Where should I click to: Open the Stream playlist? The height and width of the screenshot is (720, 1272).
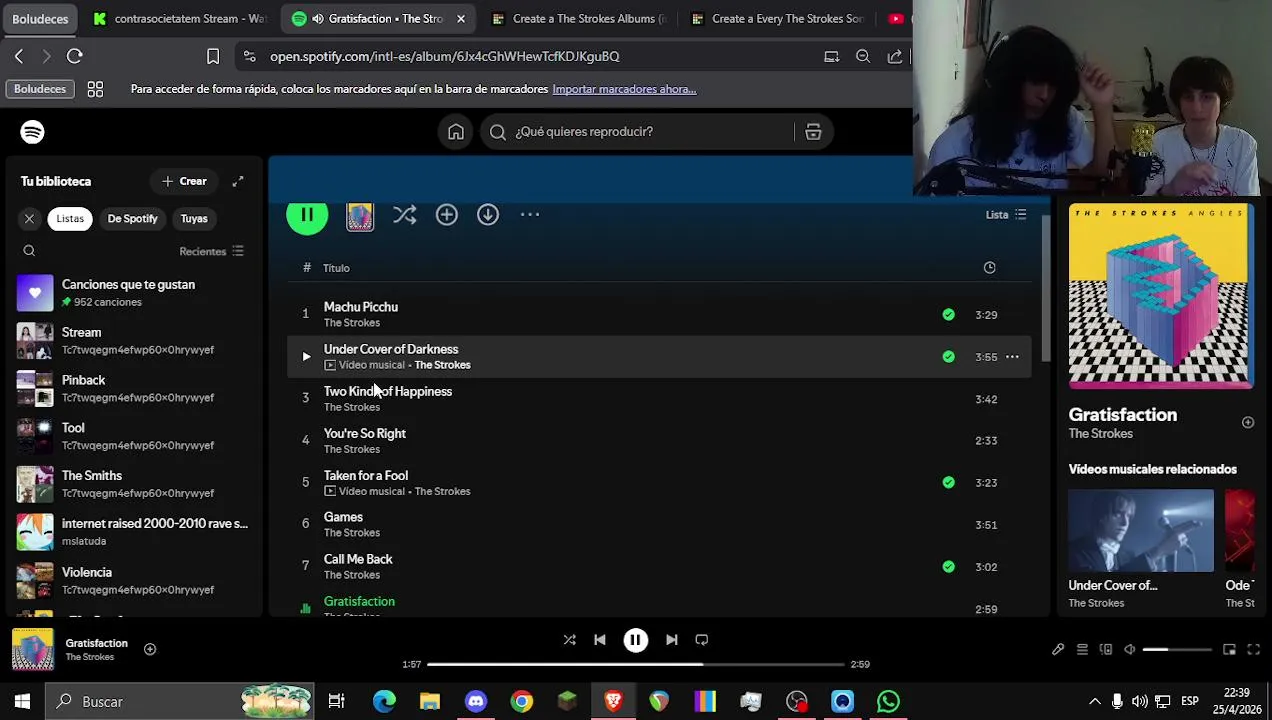(x=132, y=341)
